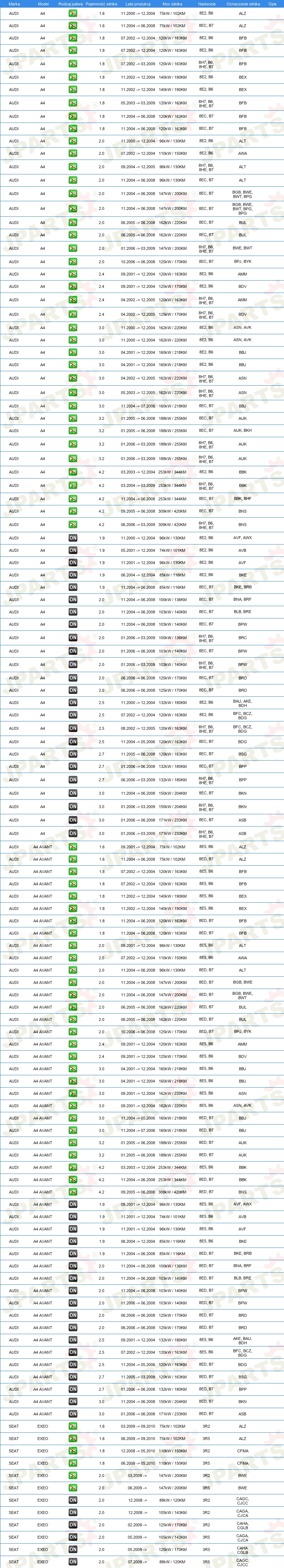284x1568 pixels.
Task: Click PB icon in A4 BPJ, BYK 8EC, B7 row
Action: click(73, 262)
